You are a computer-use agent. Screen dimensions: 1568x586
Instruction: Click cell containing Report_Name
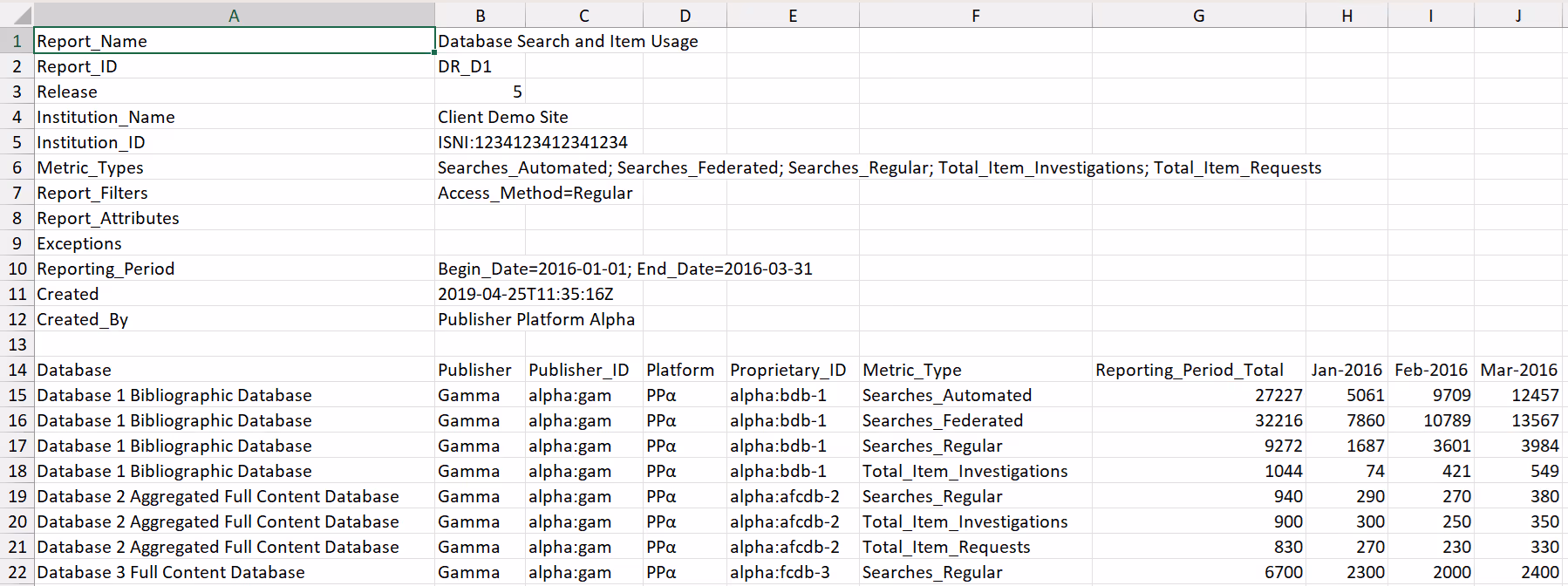pyautogui.click(x=234, y=41)
